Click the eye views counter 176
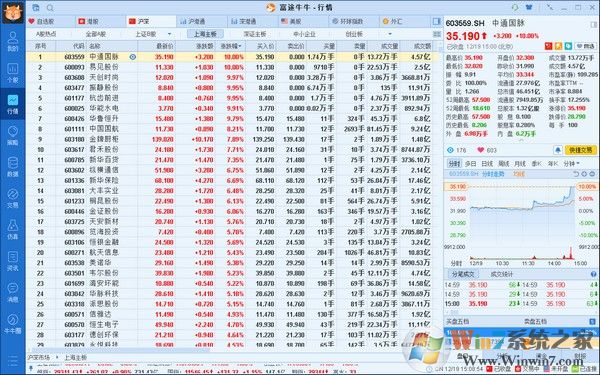Screen dimensions: 600x375 (x=457, y=150)
